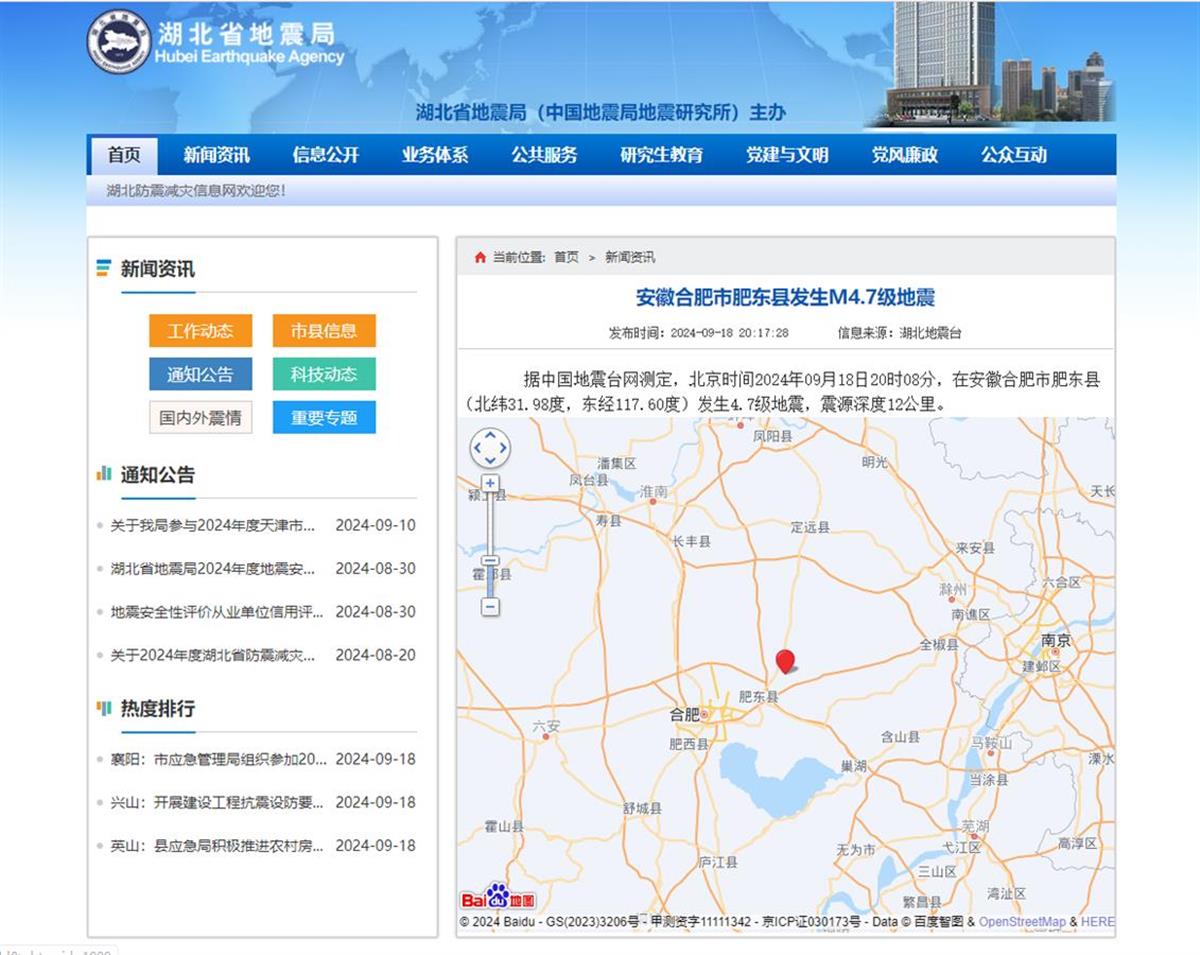The width and height of the screenshot is (1200, 955).
Task: Open the 襄阳 emergency management news link
Action: [x=219, y=759]
